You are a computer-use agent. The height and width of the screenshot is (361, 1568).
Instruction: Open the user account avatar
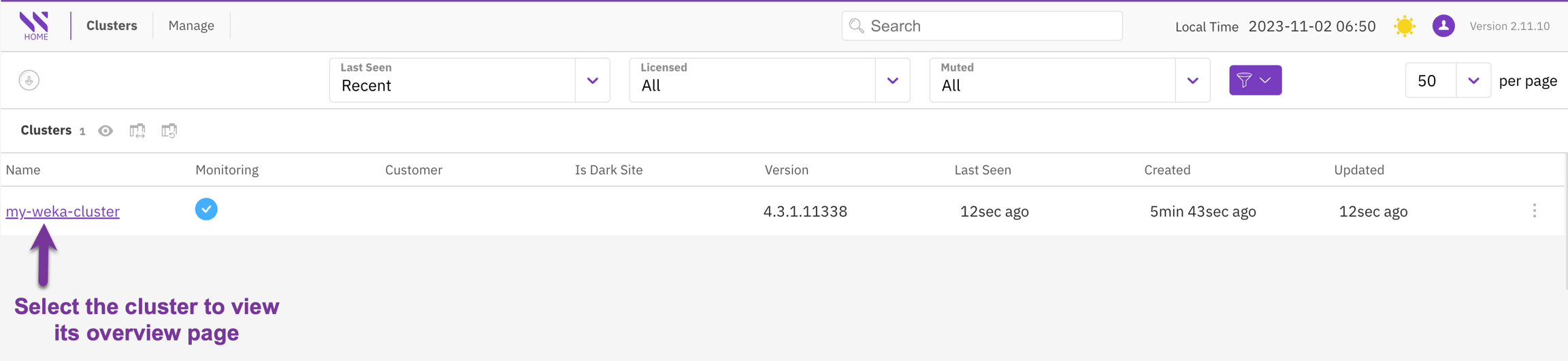[x=1443, y=26]
